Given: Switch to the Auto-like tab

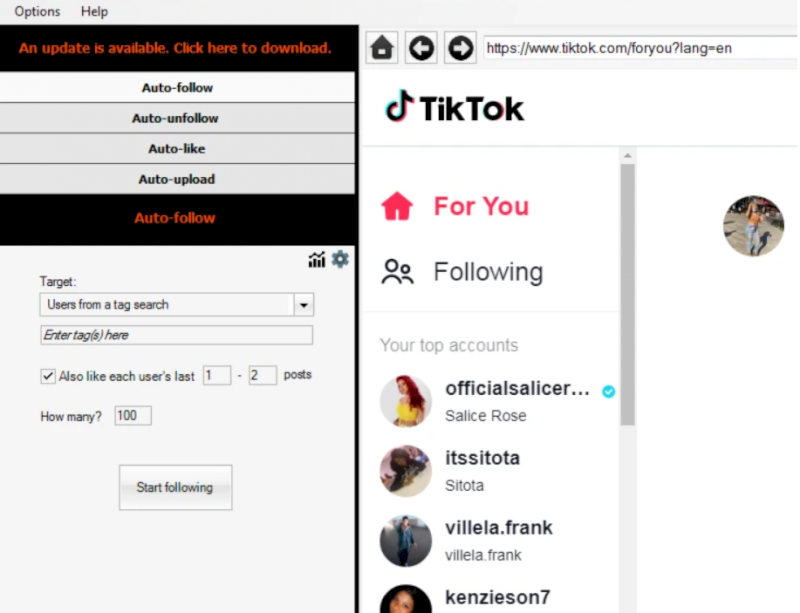Looking at the screenshot, I should tap(177, 149).
